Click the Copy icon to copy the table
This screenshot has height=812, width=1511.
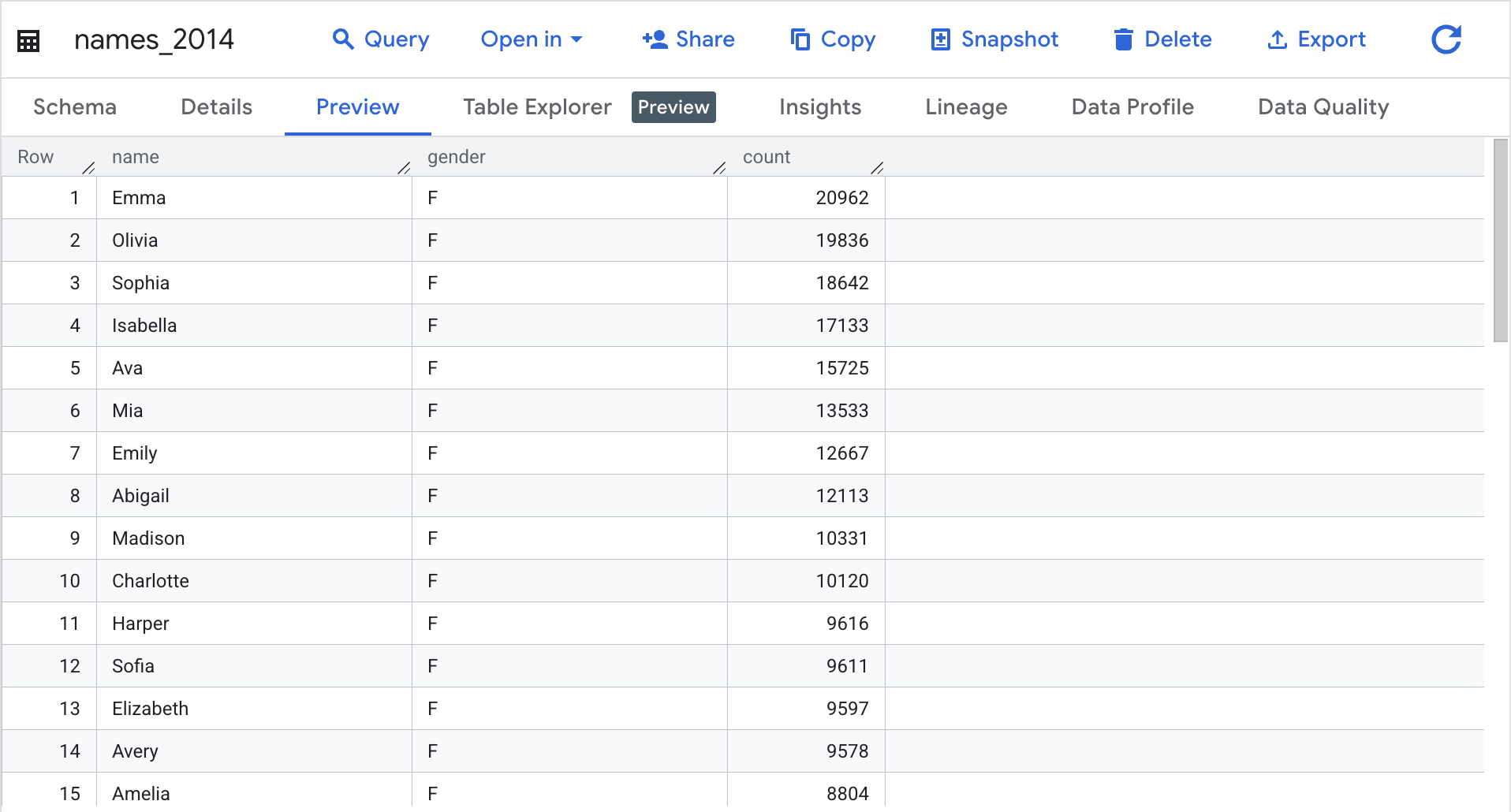800,39
